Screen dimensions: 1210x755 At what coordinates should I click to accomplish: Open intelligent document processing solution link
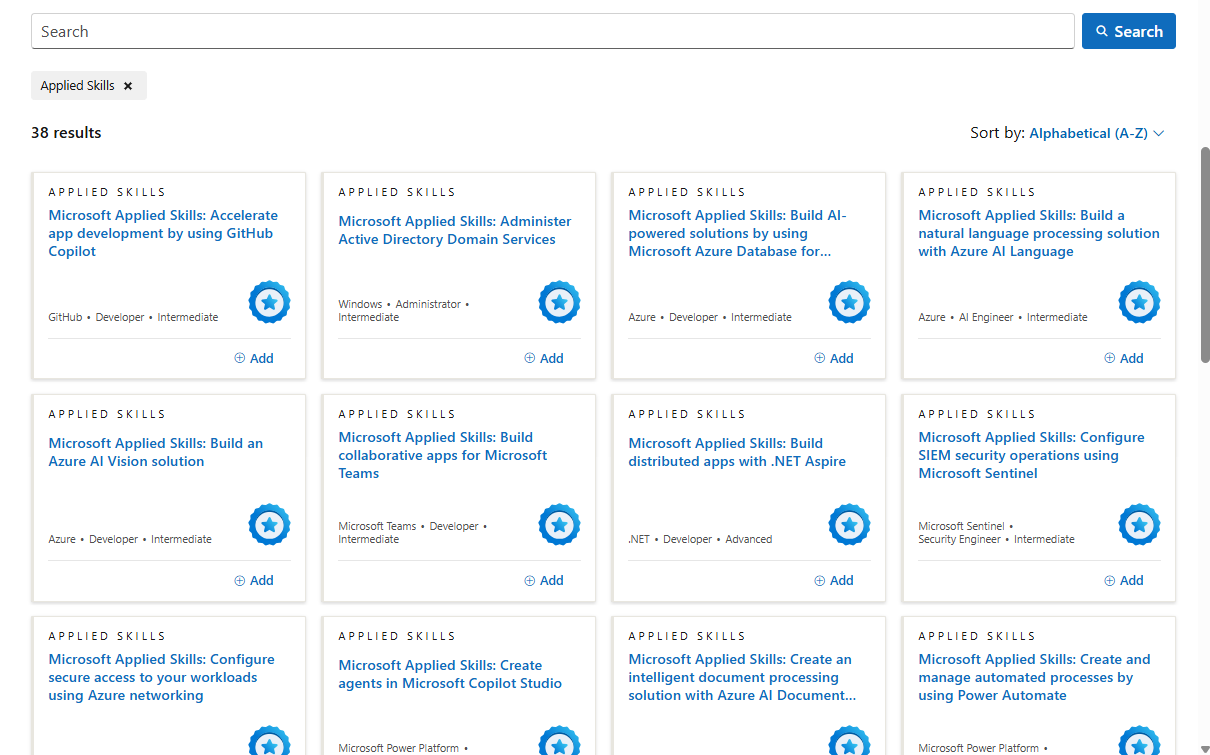pyautogui.click(x=742, y=677)
